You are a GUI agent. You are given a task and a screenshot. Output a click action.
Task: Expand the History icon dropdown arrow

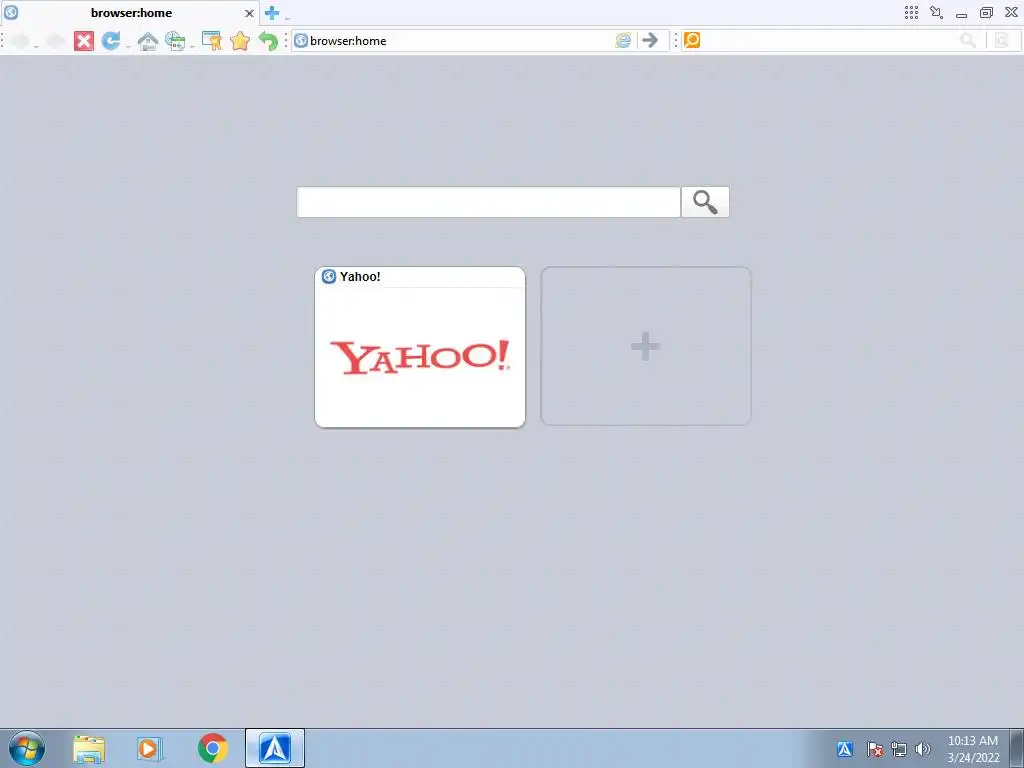(x=191, y=46)
